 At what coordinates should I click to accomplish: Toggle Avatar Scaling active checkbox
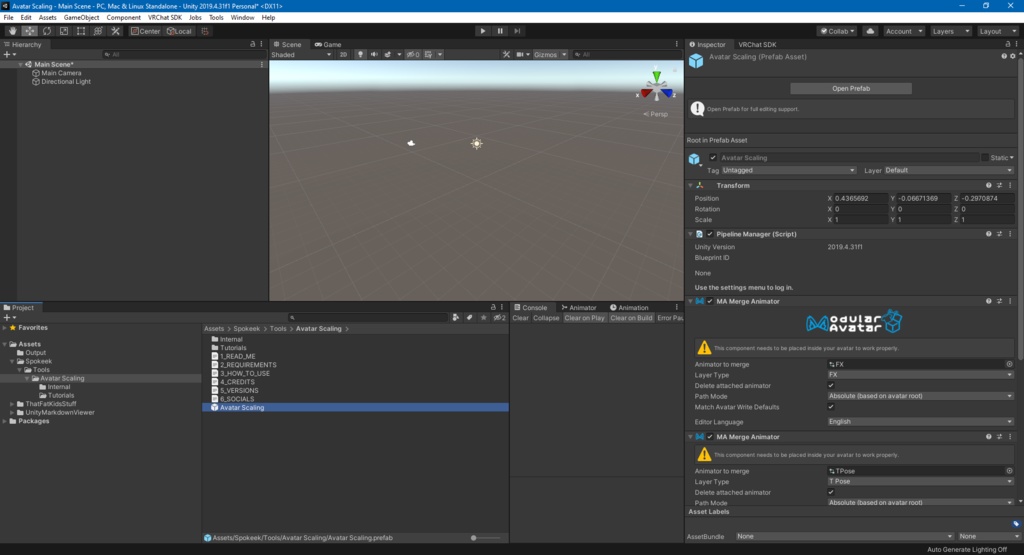(713, 157)
